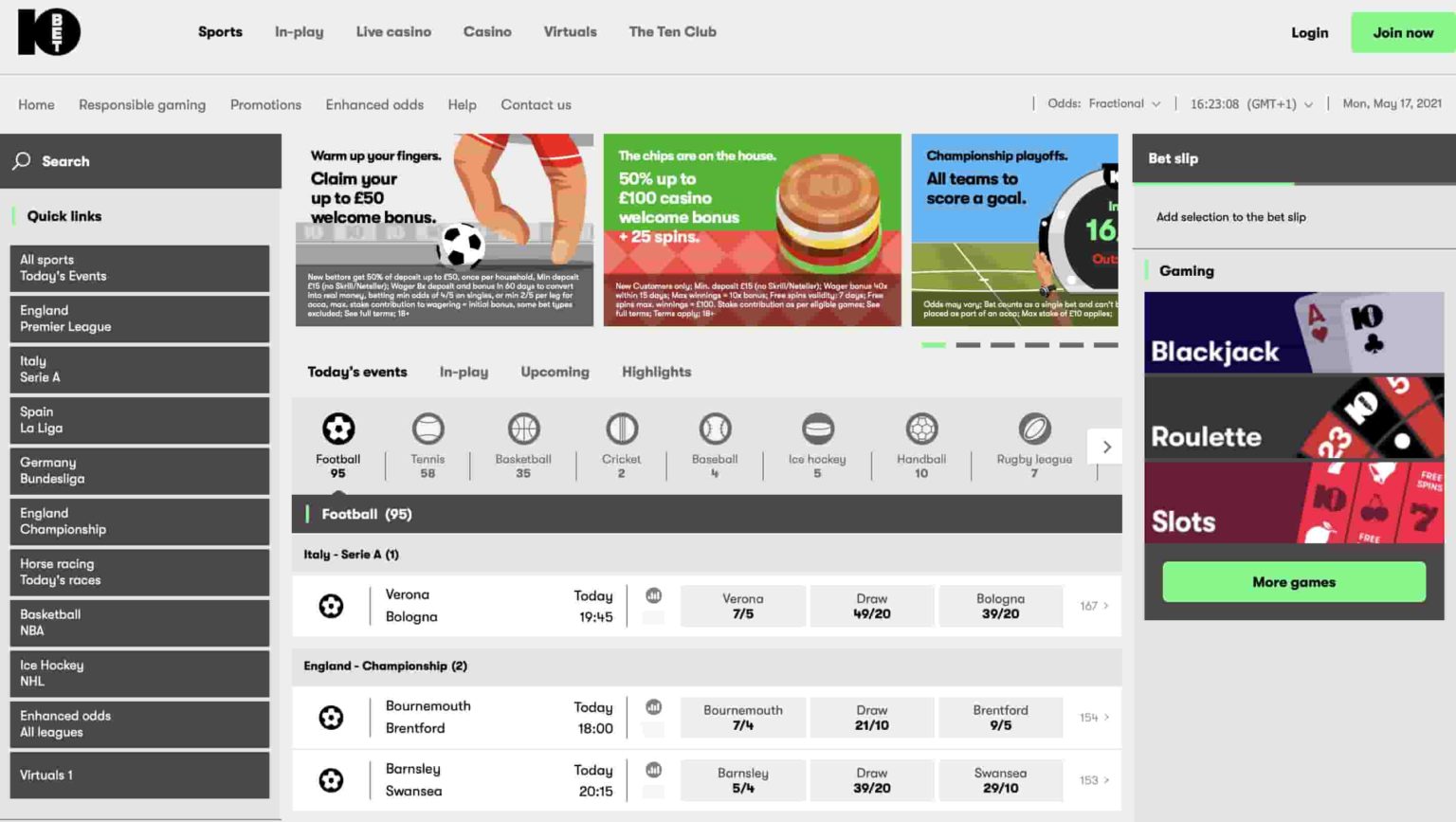This screenshot has height=822, width=1456.
Task: Expand 154 more markets for Bournemouth match
Action: coord(1094,718)
